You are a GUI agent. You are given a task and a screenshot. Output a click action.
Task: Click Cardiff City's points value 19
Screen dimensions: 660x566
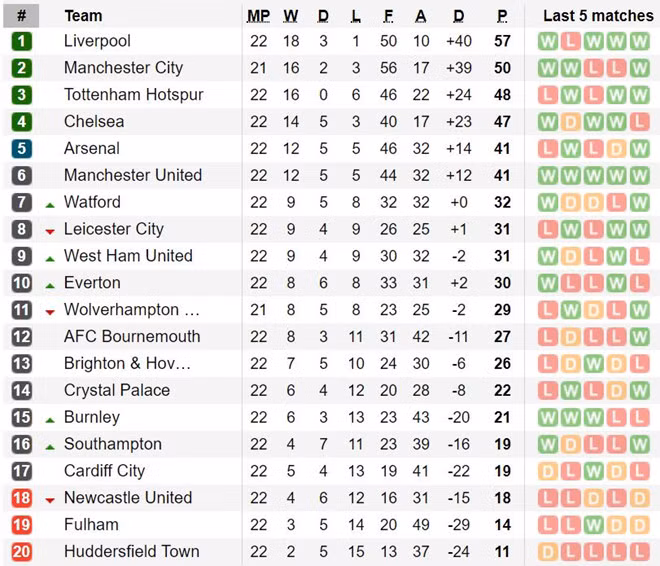(502, 471)
